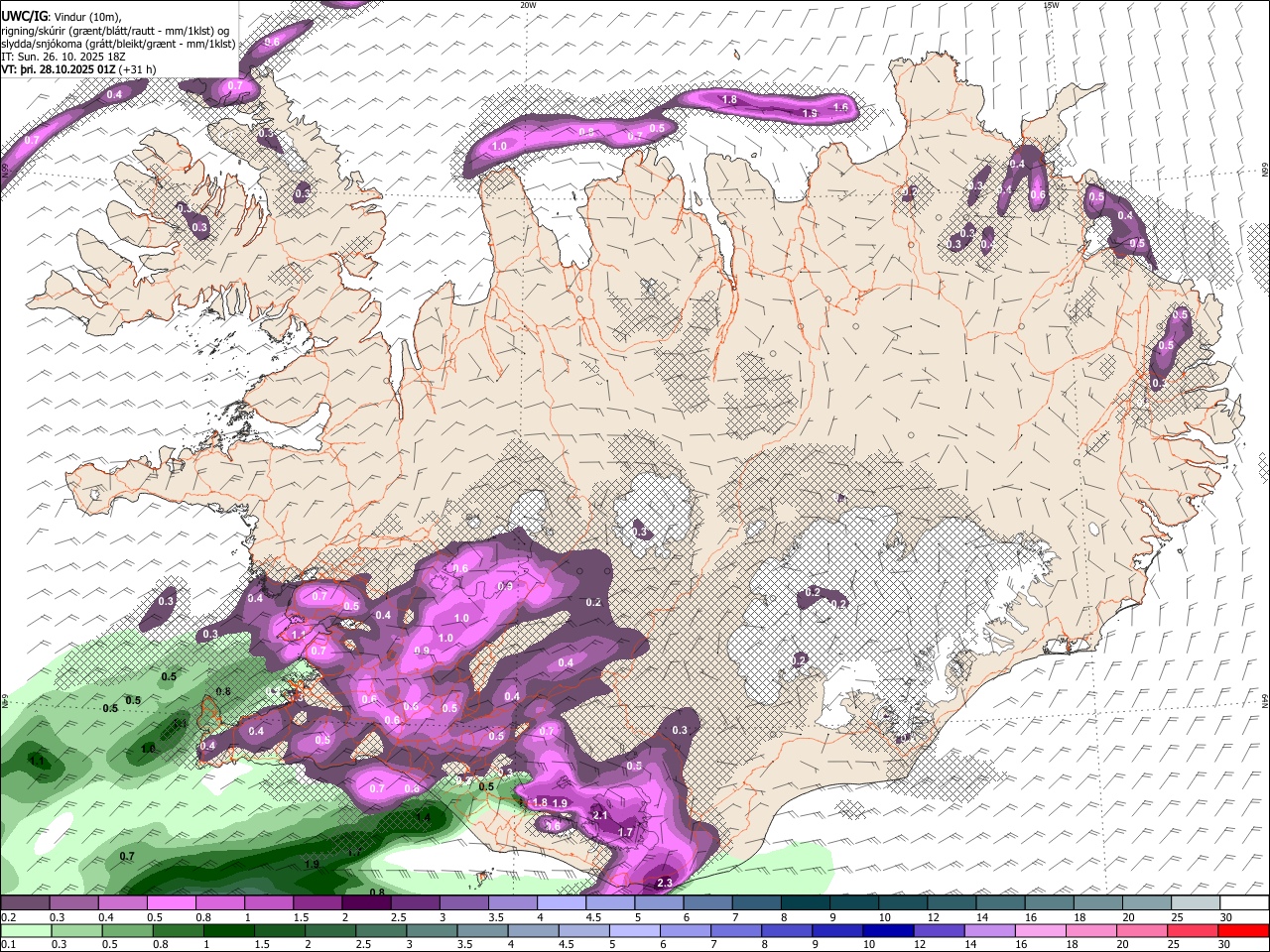
Task: Select the '(+31 h)' forecast offset text
Action: (137, 69)
